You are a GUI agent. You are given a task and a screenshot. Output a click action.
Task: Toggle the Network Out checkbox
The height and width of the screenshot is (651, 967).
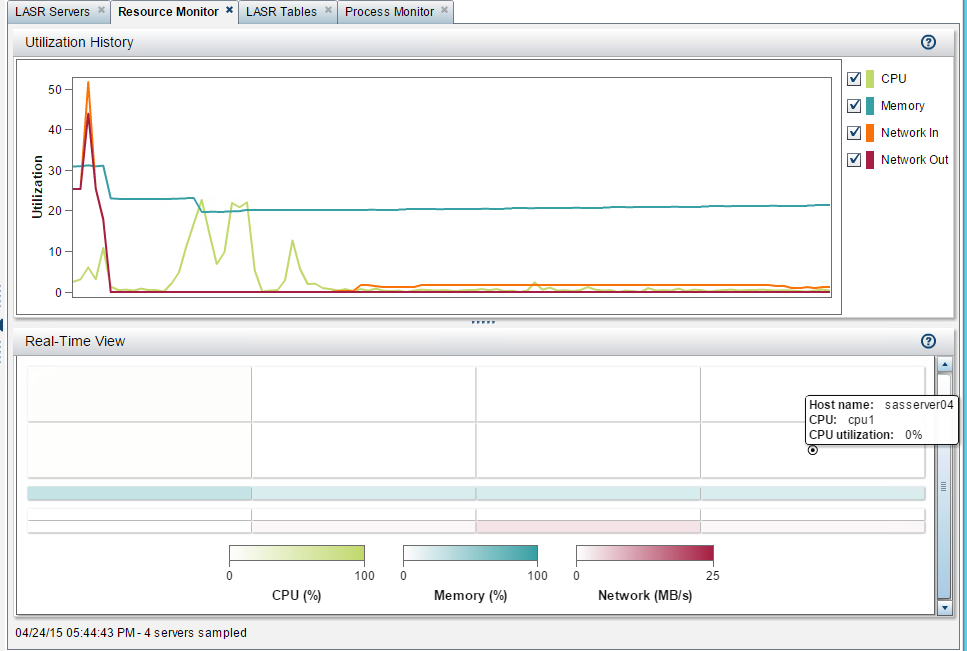(854, 160)
